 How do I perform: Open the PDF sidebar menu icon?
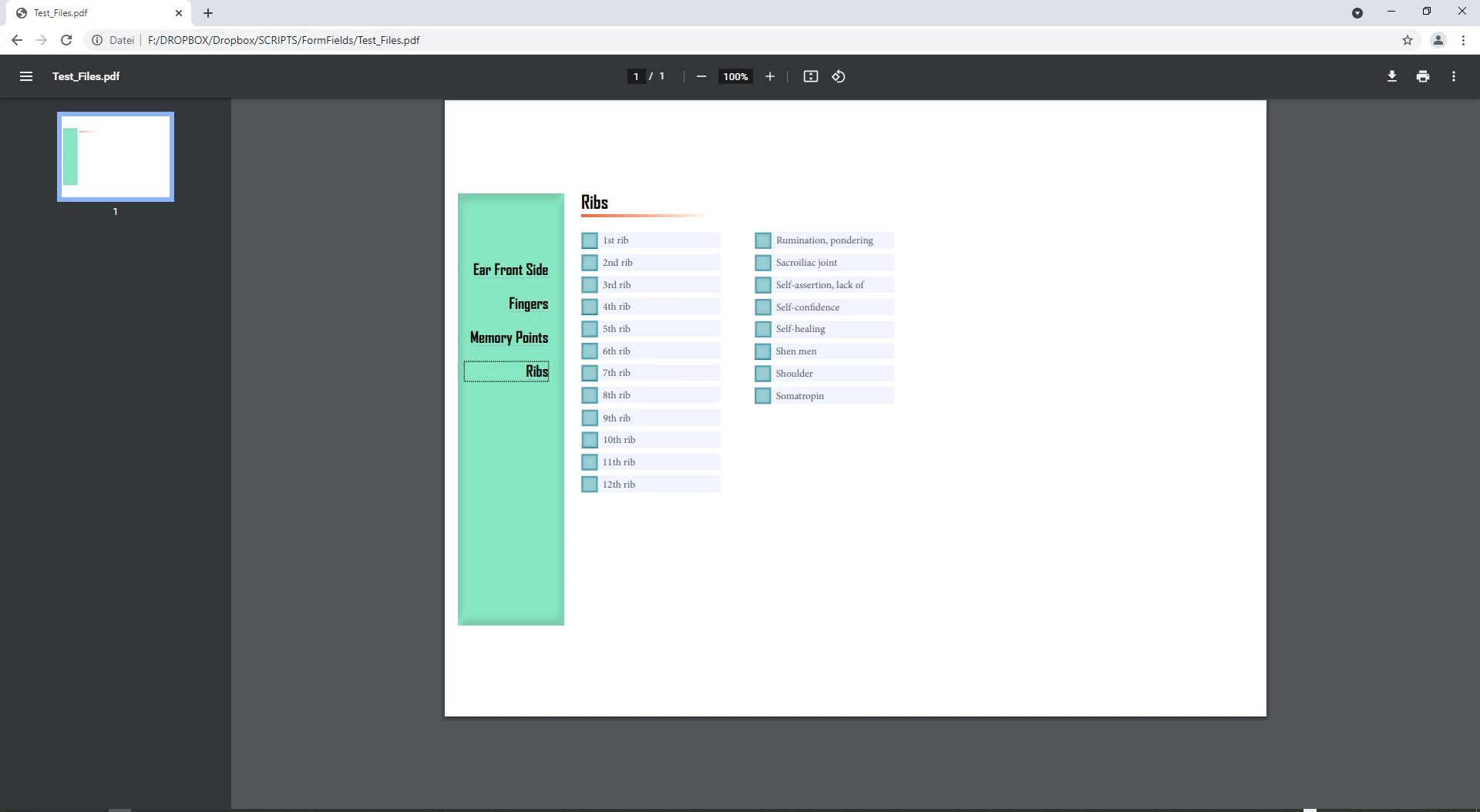[x=26, y=76]
